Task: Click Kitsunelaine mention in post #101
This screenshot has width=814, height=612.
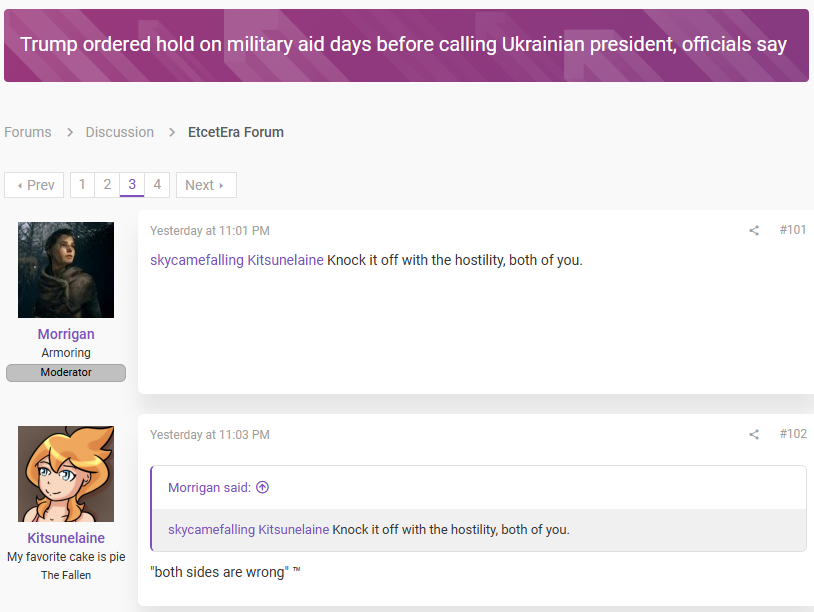Action: tap(286, 260)
